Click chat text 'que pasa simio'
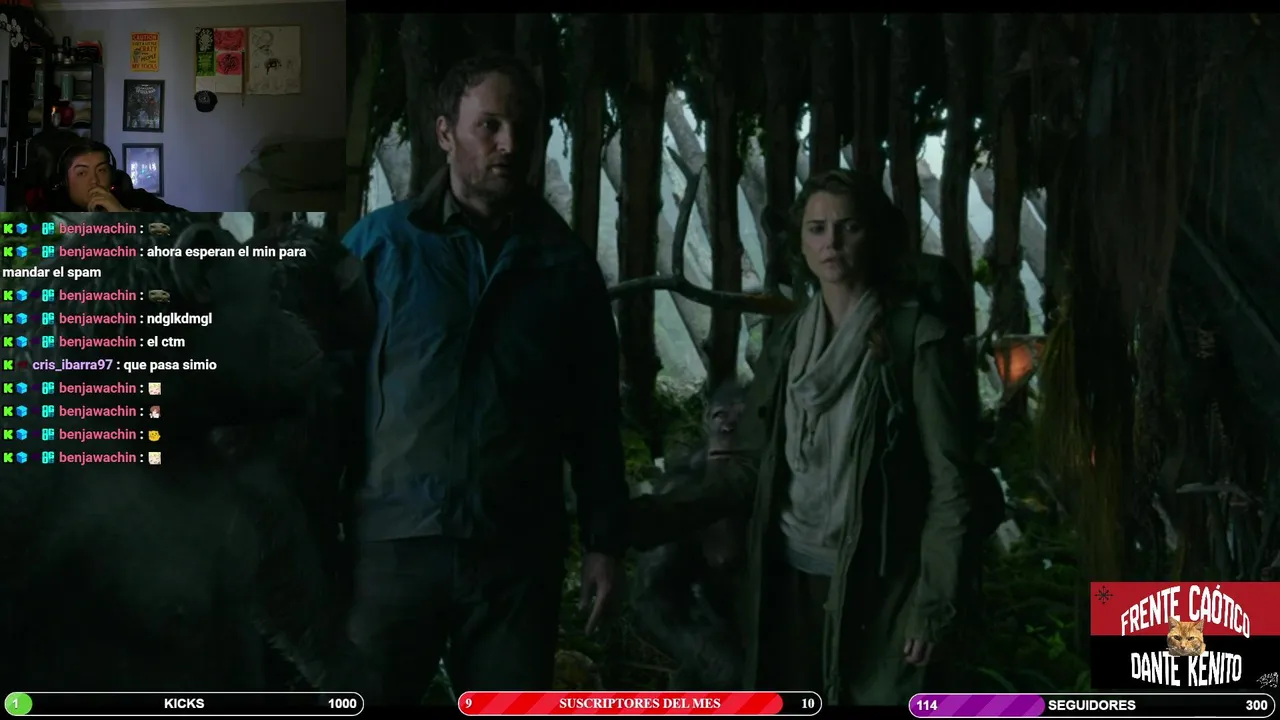 170,365
